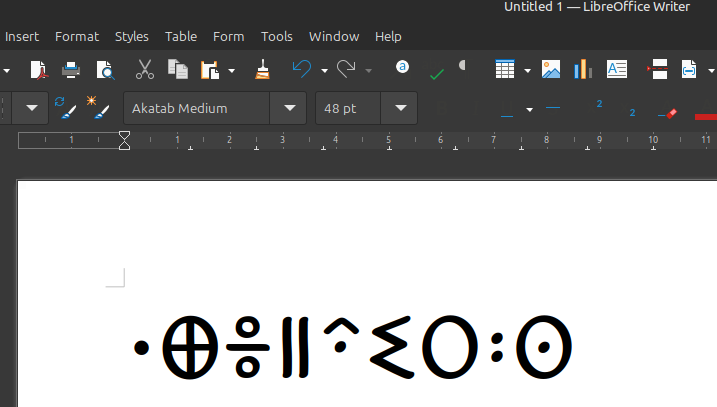Screen dimensions: 717x407
Task: Click the Export as PDF icon
Action: tap(38, 70)
